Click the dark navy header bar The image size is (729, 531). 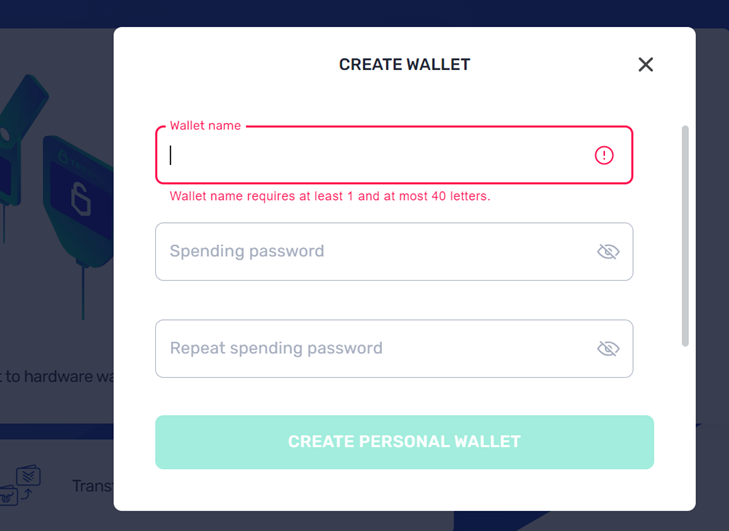click(364, 13)
